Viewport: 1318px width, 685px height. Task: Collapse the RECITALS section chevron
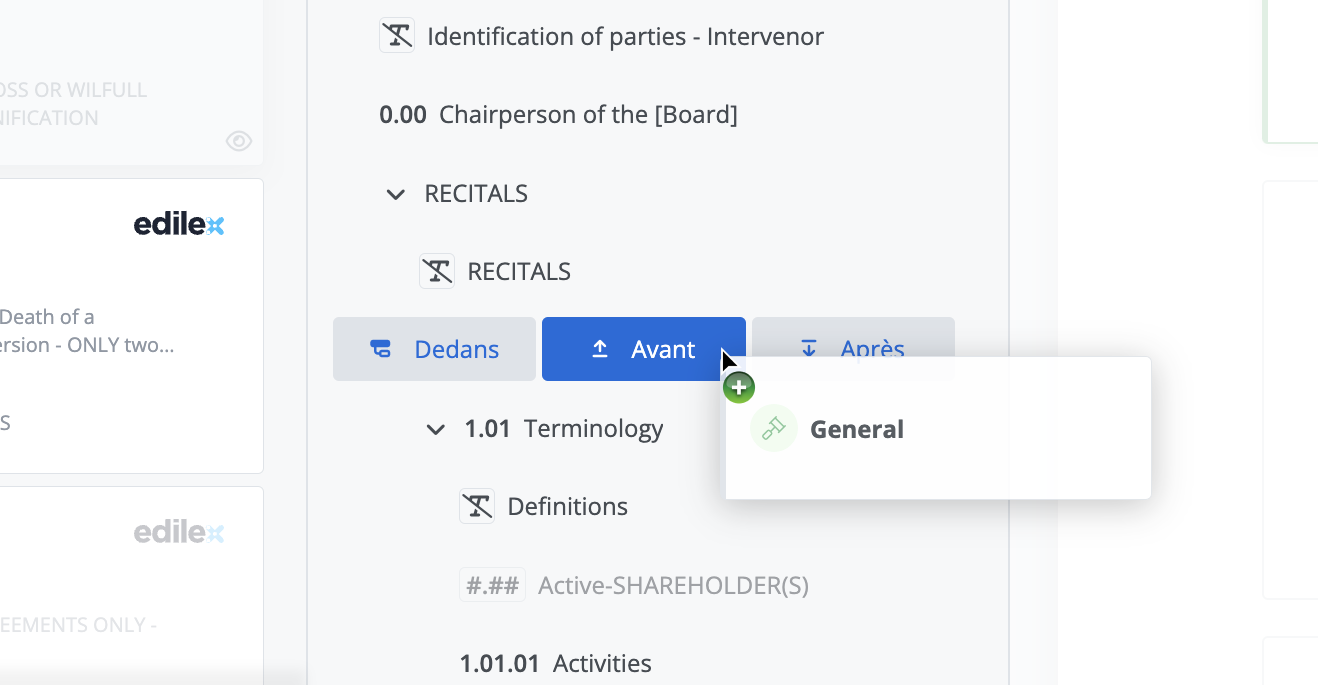tap(396, 194)
